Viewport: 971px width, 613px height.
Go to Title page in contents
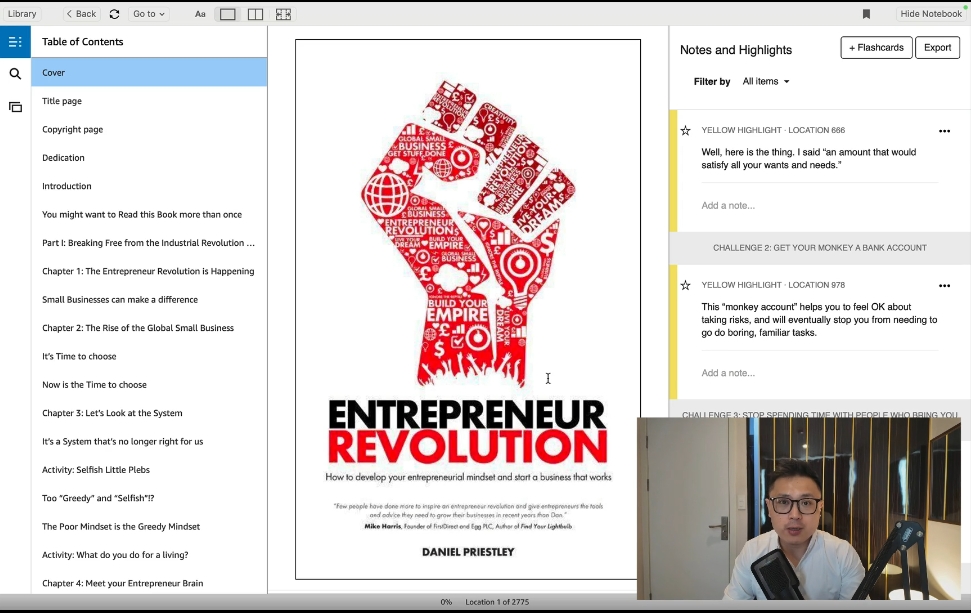coord(149,101)
